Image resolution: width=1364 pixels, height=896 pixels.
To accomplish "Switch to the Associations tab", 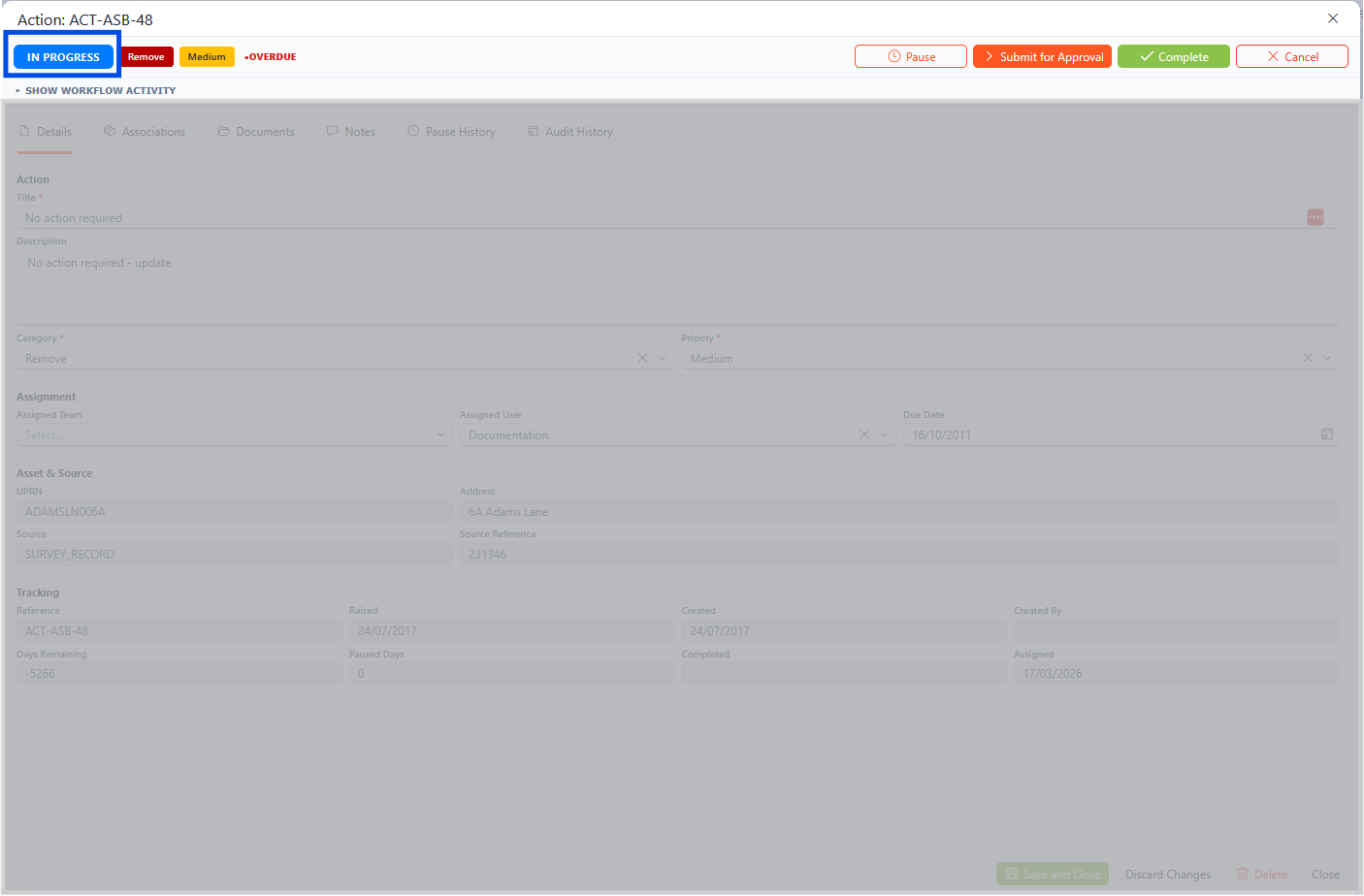I will click(x=145, y=132).
